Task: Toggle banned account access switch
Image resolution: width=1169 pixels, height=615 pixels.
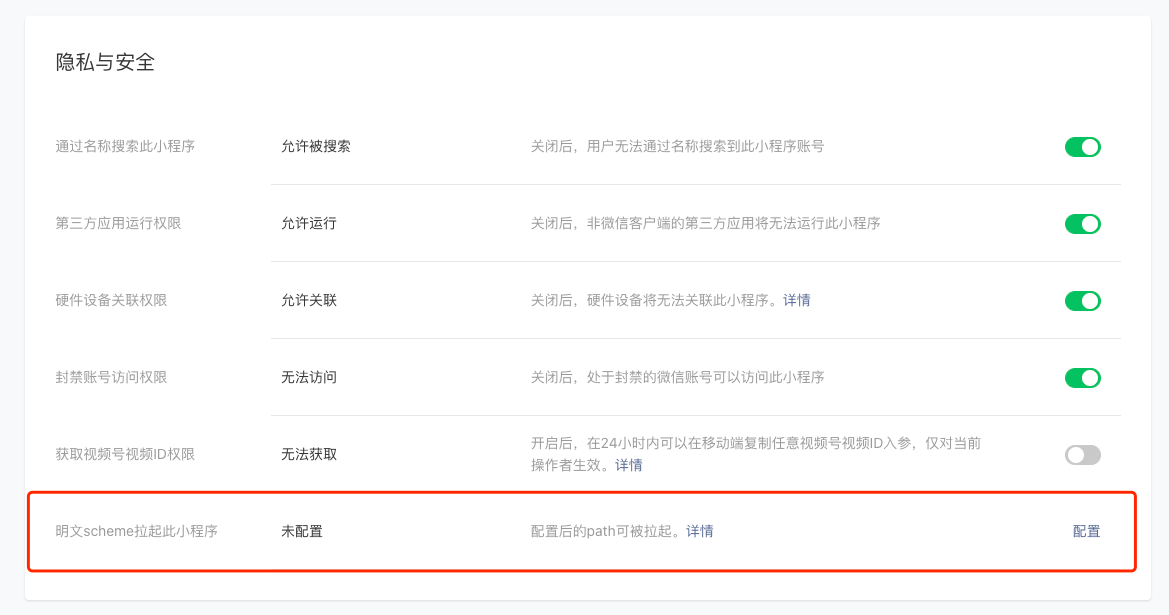Action: point(1083,377)
